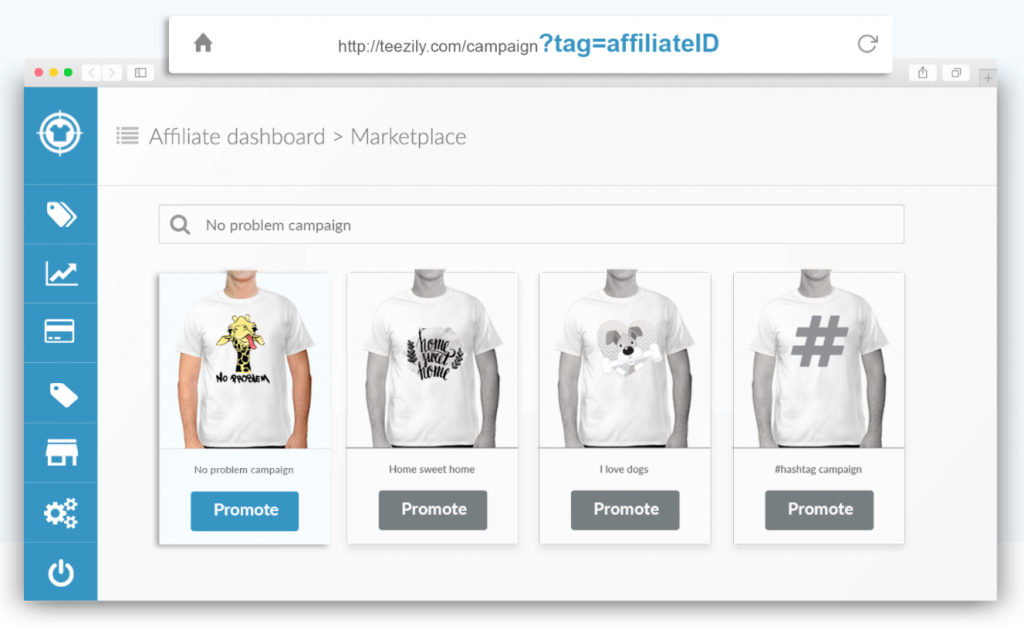
Task: Open the double tags sidebar icon
Action: click(x=61, y=214)
